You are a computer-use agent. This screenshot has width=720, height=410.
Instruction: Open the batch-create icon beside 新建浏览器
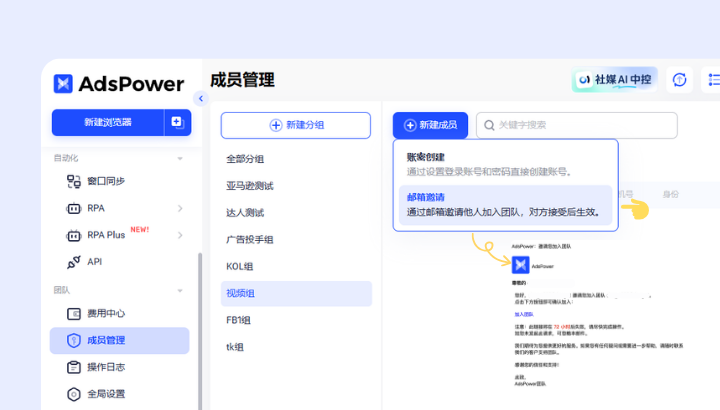click(x=178, y=122)
